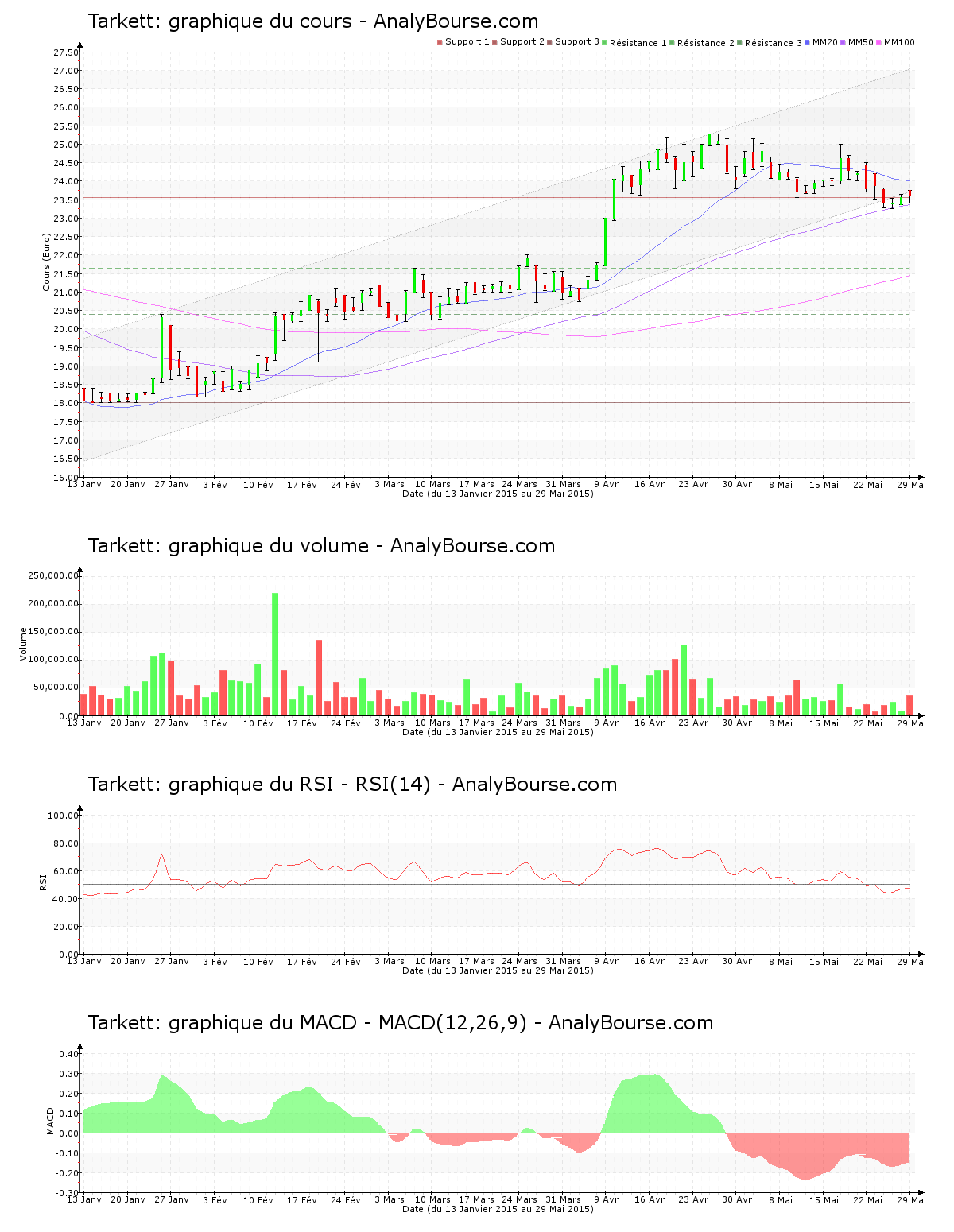Click the -0.10 value on MACD axis
The image size is (954, 1232).
pyautogui.click(x=67, y=1153)
